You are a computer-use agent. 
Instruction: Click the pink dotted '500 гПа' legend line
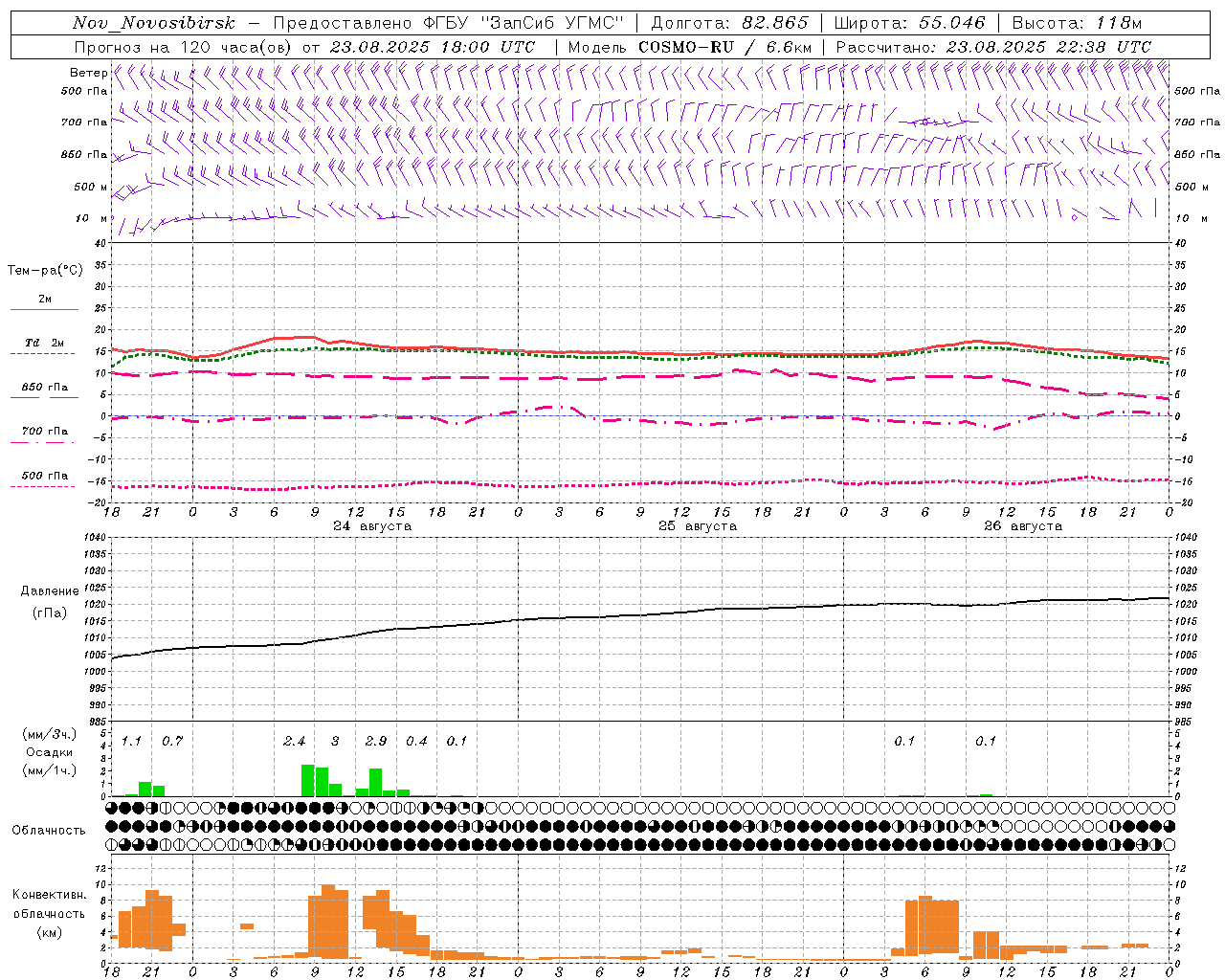point(44,486)
